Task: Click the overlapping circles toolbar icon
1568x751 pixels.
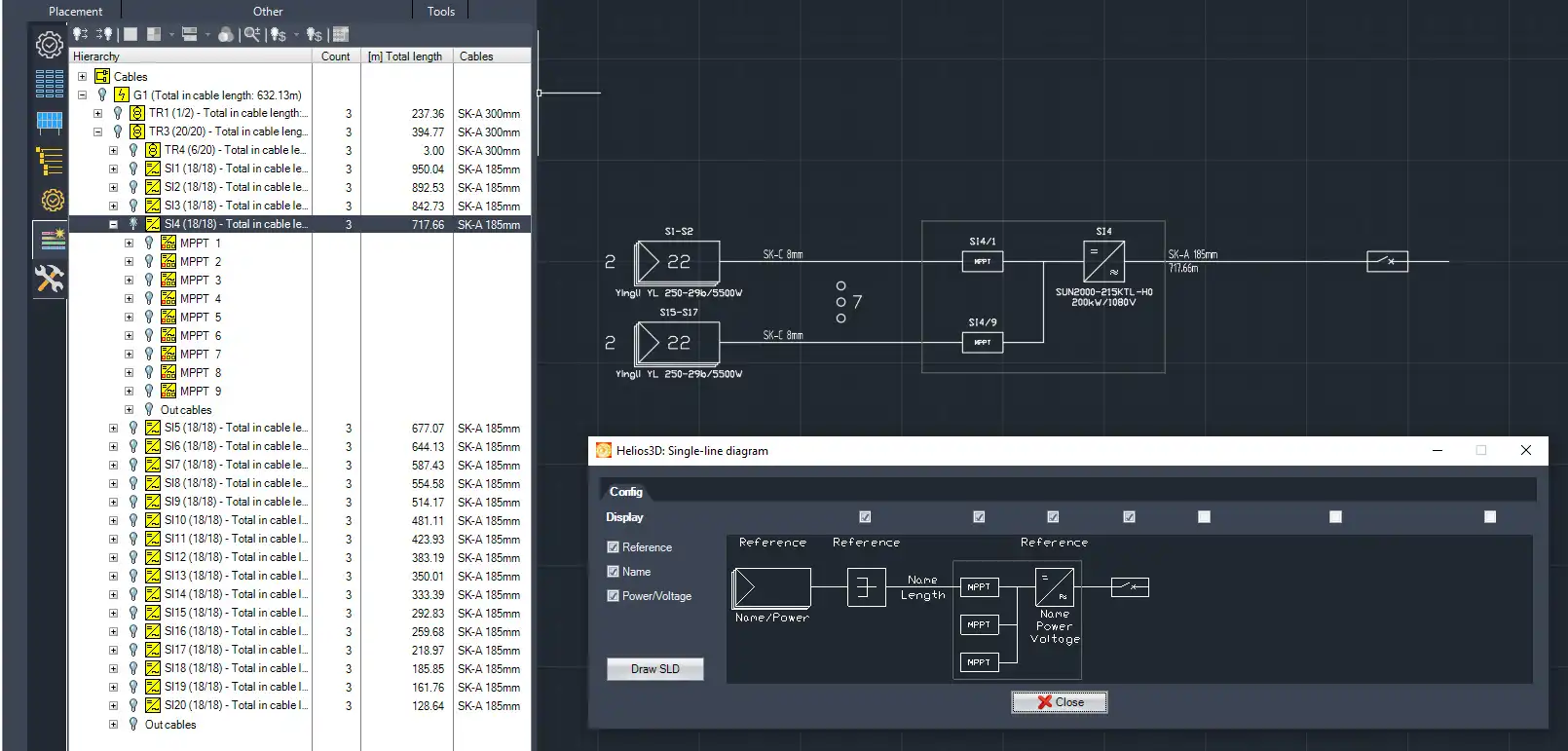Action: click(225, 34)
